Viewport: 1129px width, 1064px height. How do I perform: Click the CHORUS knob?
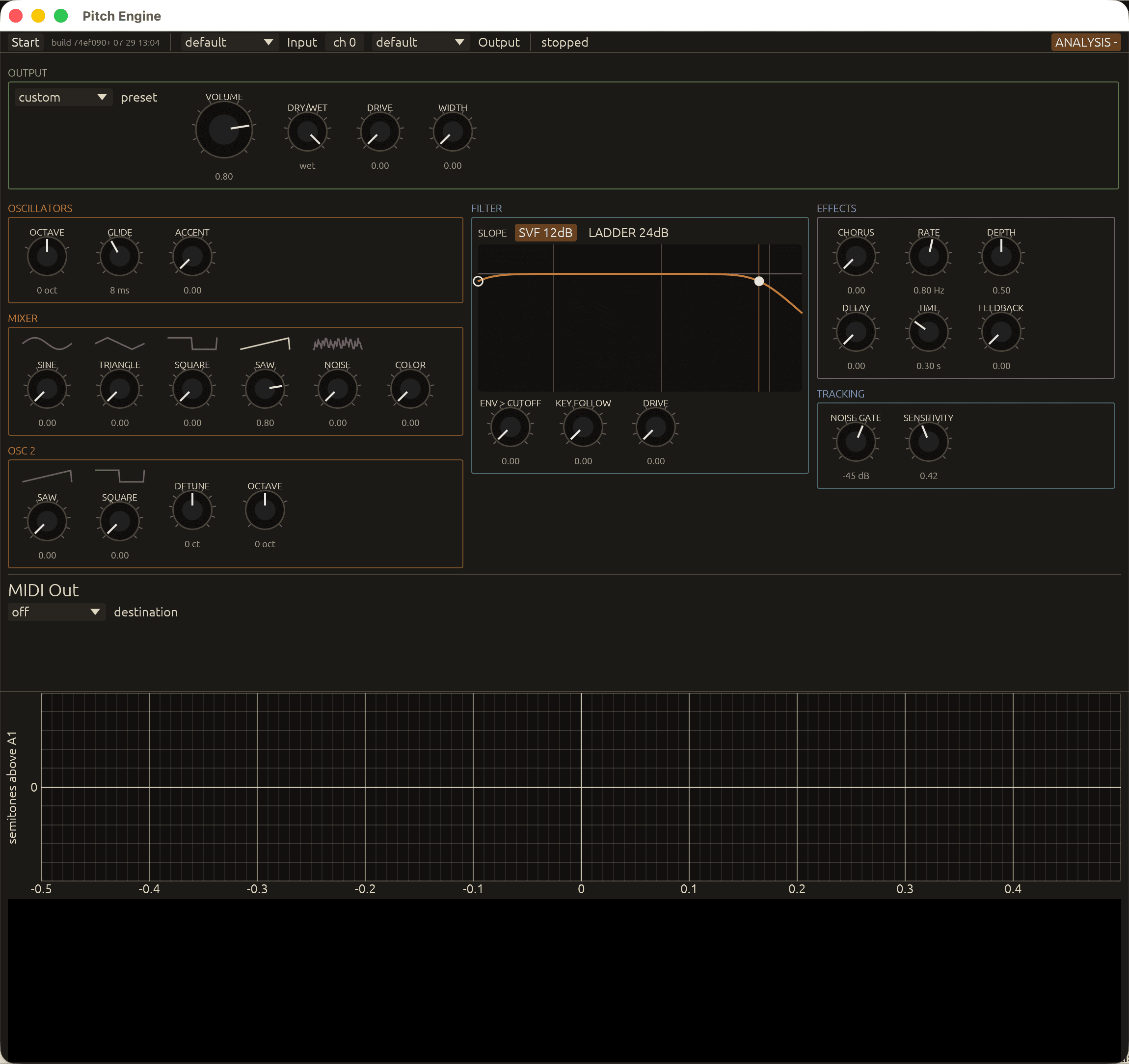(856, 257)
